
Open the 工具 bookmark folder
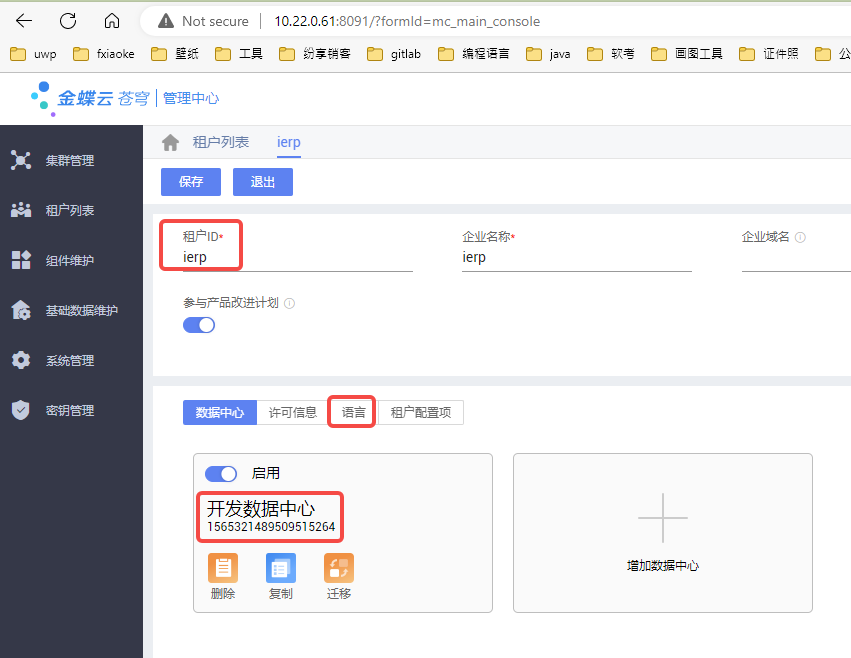[x=239, y=54]
